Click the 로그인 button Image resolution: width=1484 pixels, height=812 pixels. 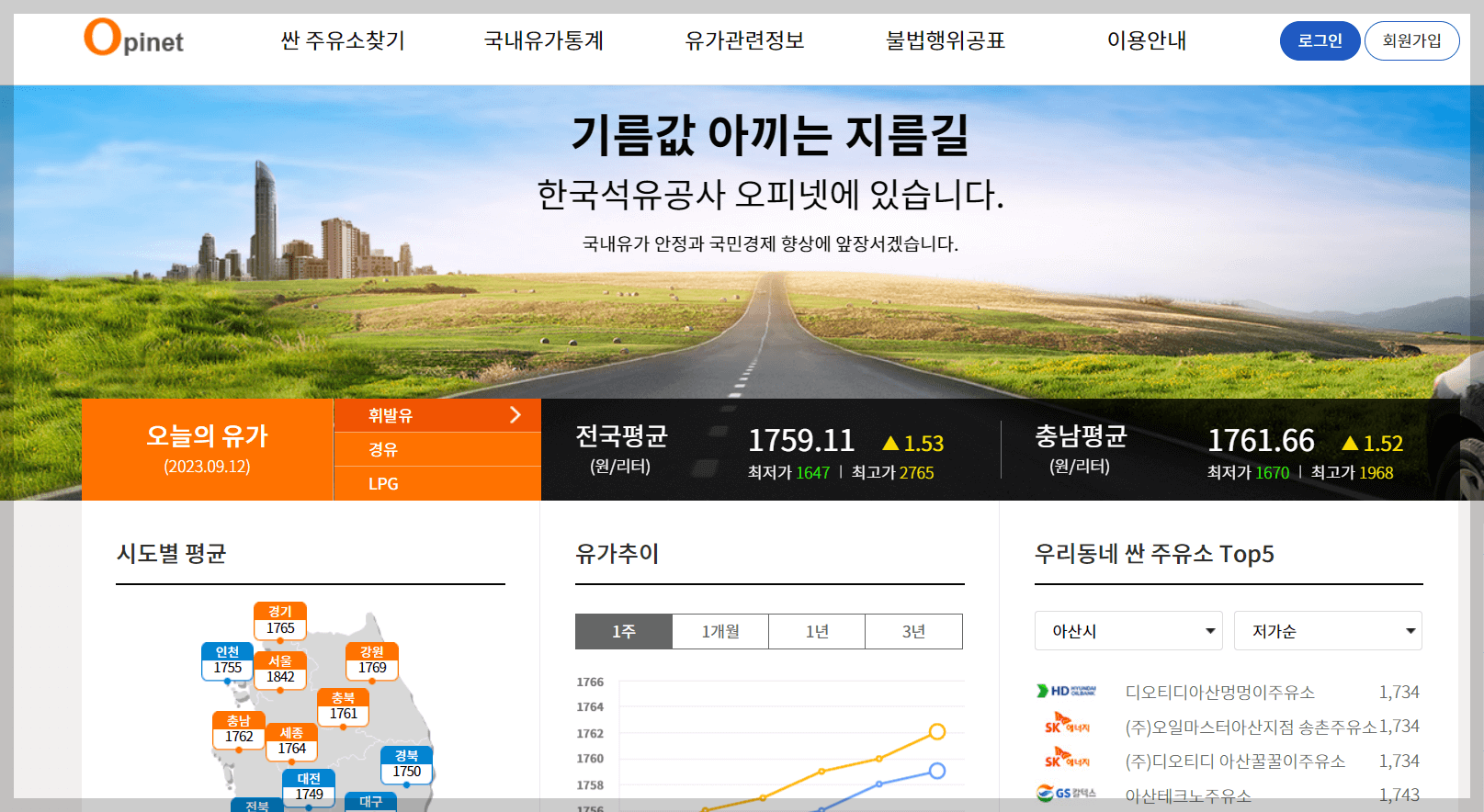click(1320, 40)
